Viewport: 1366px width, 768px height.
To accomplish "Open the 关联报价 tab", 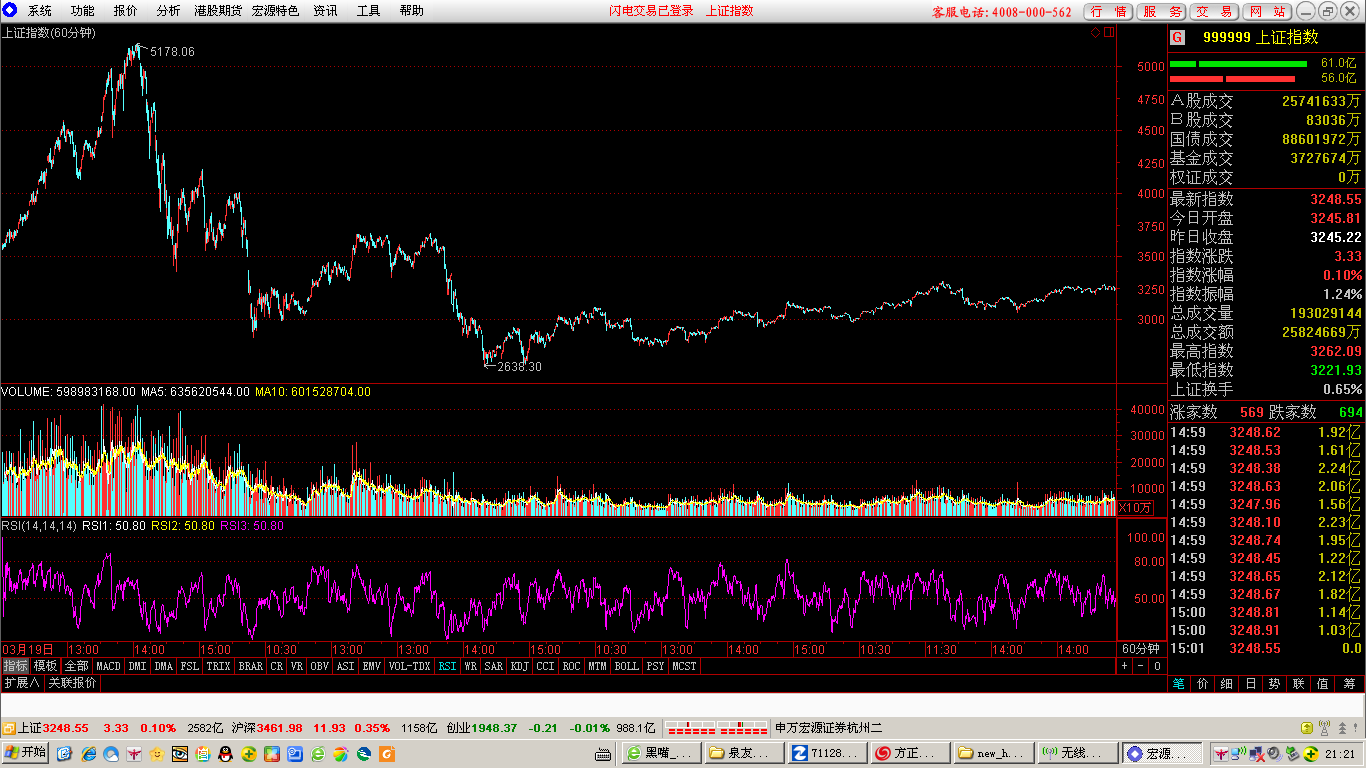I will tap(73, 683).
